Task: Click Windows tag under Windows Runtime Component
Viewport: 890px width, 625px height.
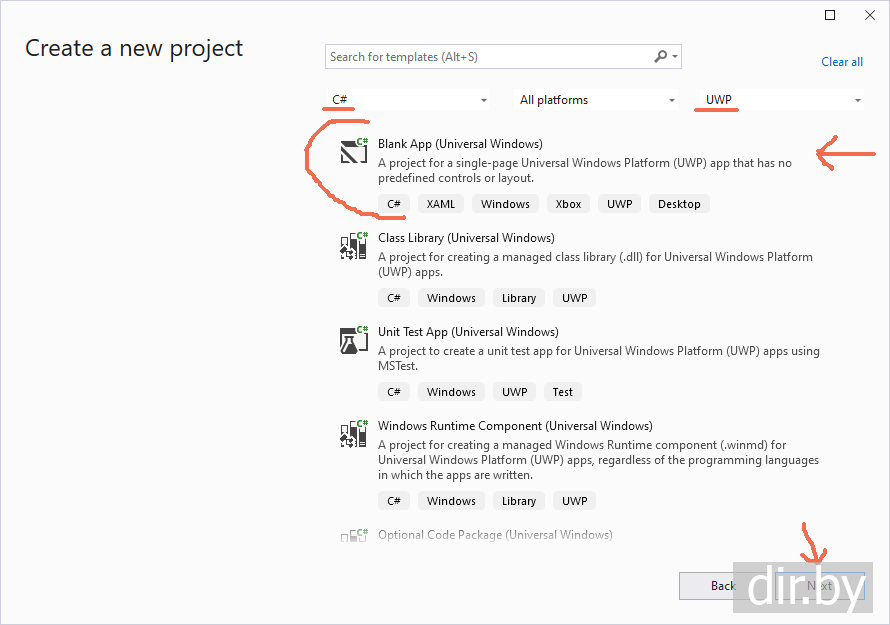Action: point(451,501)
